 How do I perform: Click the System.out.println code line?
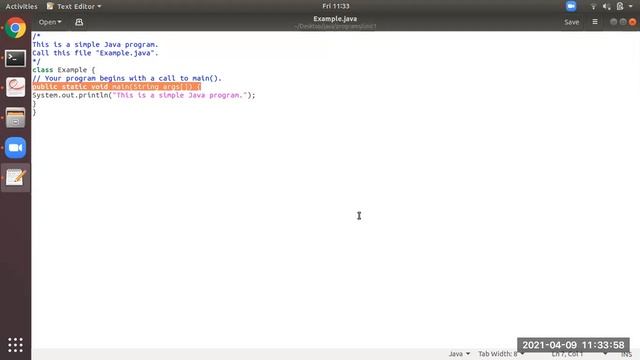(144, 95)
